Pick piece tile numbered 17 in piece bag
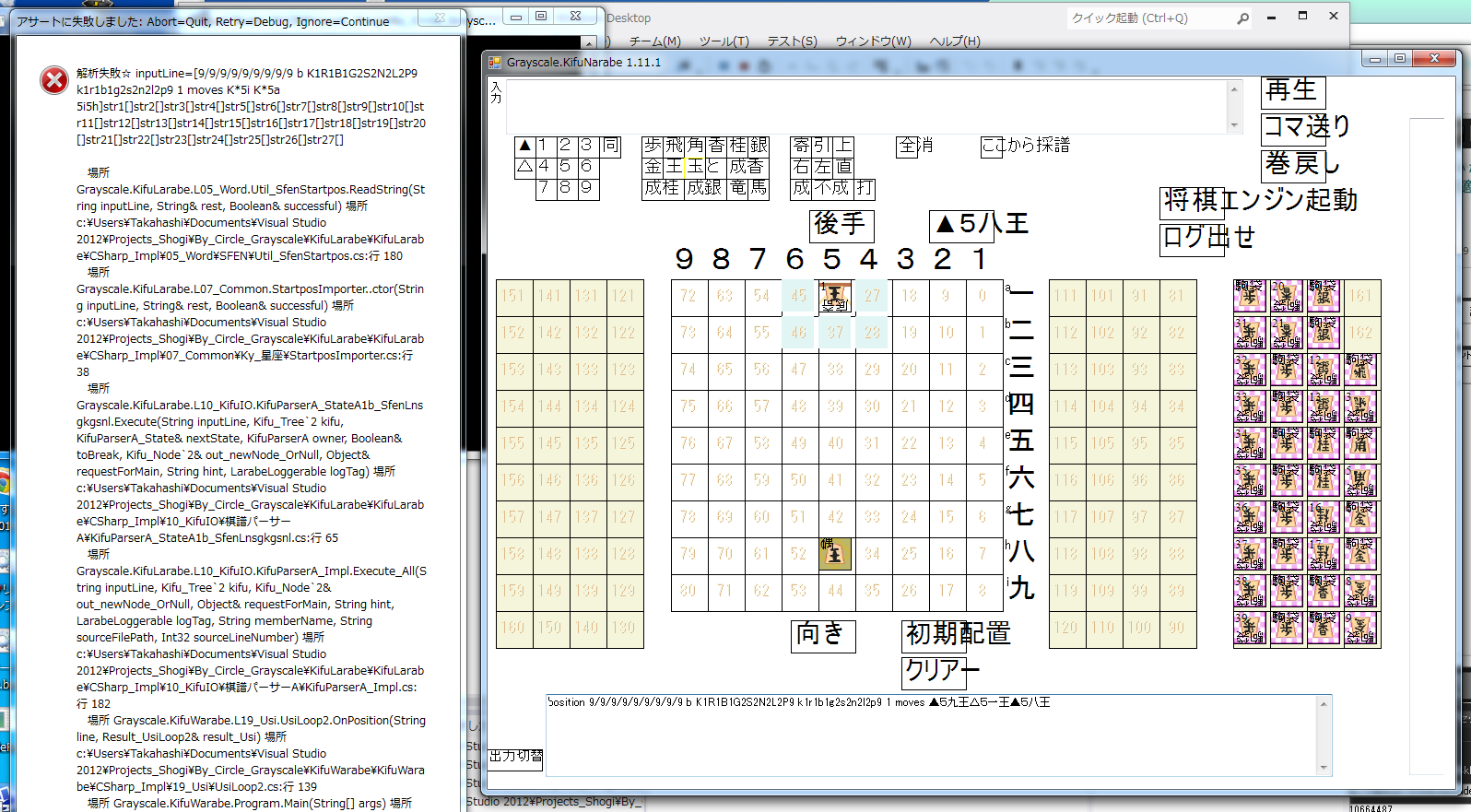 point(1324,554)
